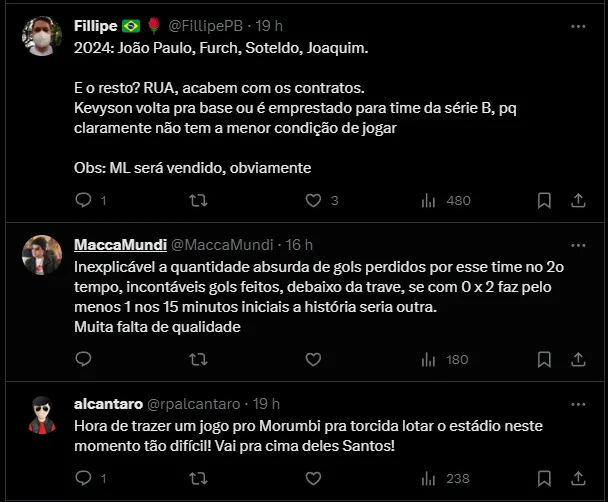Viewport: 608px width, 502px height.
Task: Bookmark Fillipe's tweet
Action: (x=544, y=200)
